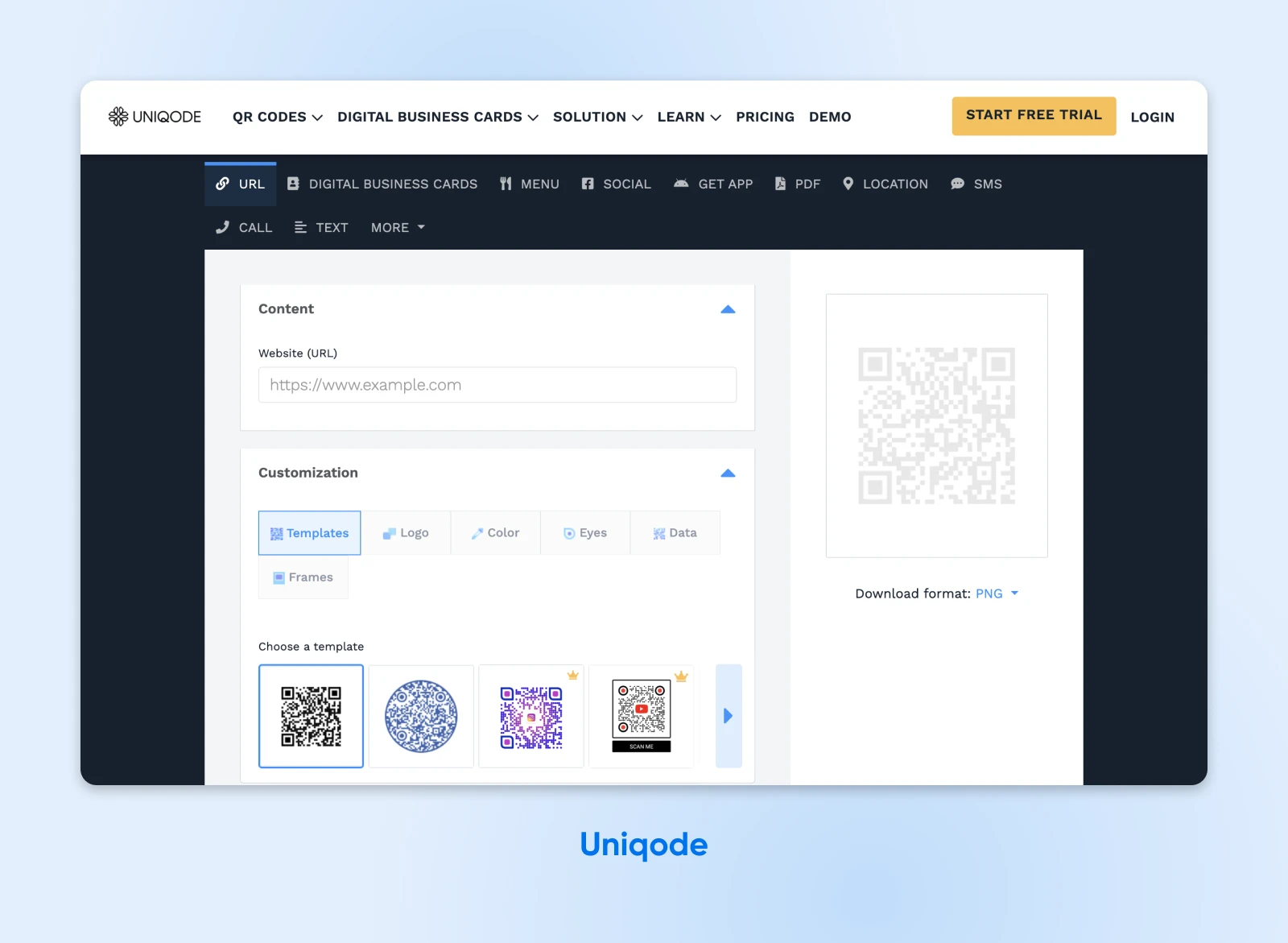Screen dimensions: 1288x943
Task: Open the Frames customization tab
Action: [303, 577]
